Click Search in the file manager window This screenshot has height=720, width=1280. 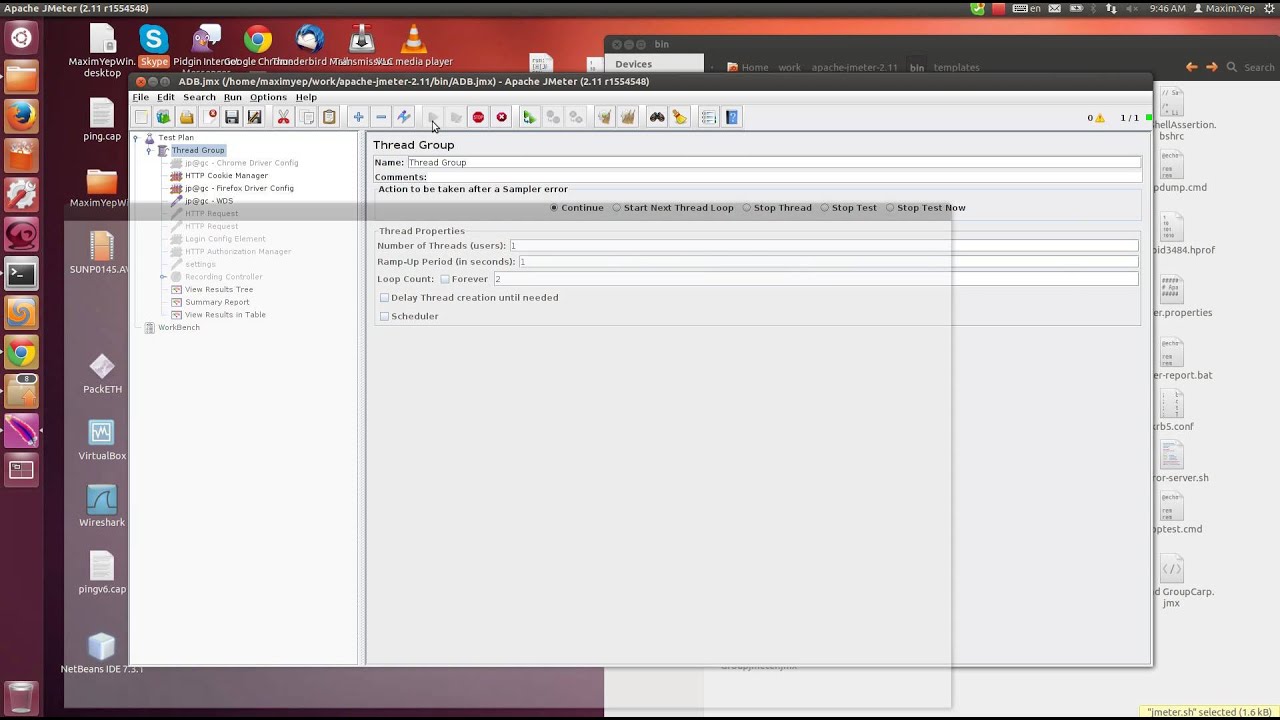(x=1258, y=68)
